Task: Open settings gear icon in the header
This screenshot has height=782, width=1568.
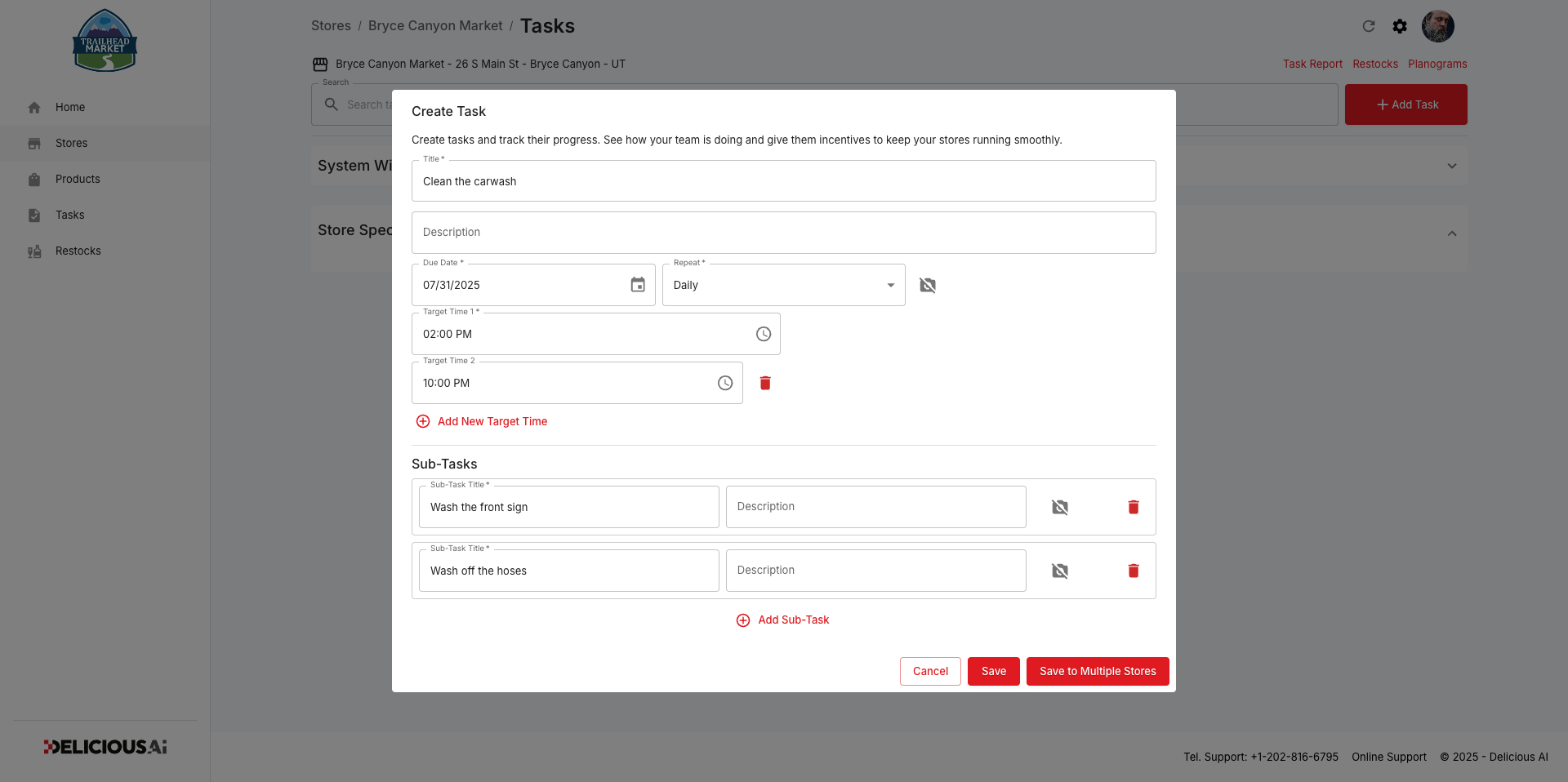Action: [1400, 26]
